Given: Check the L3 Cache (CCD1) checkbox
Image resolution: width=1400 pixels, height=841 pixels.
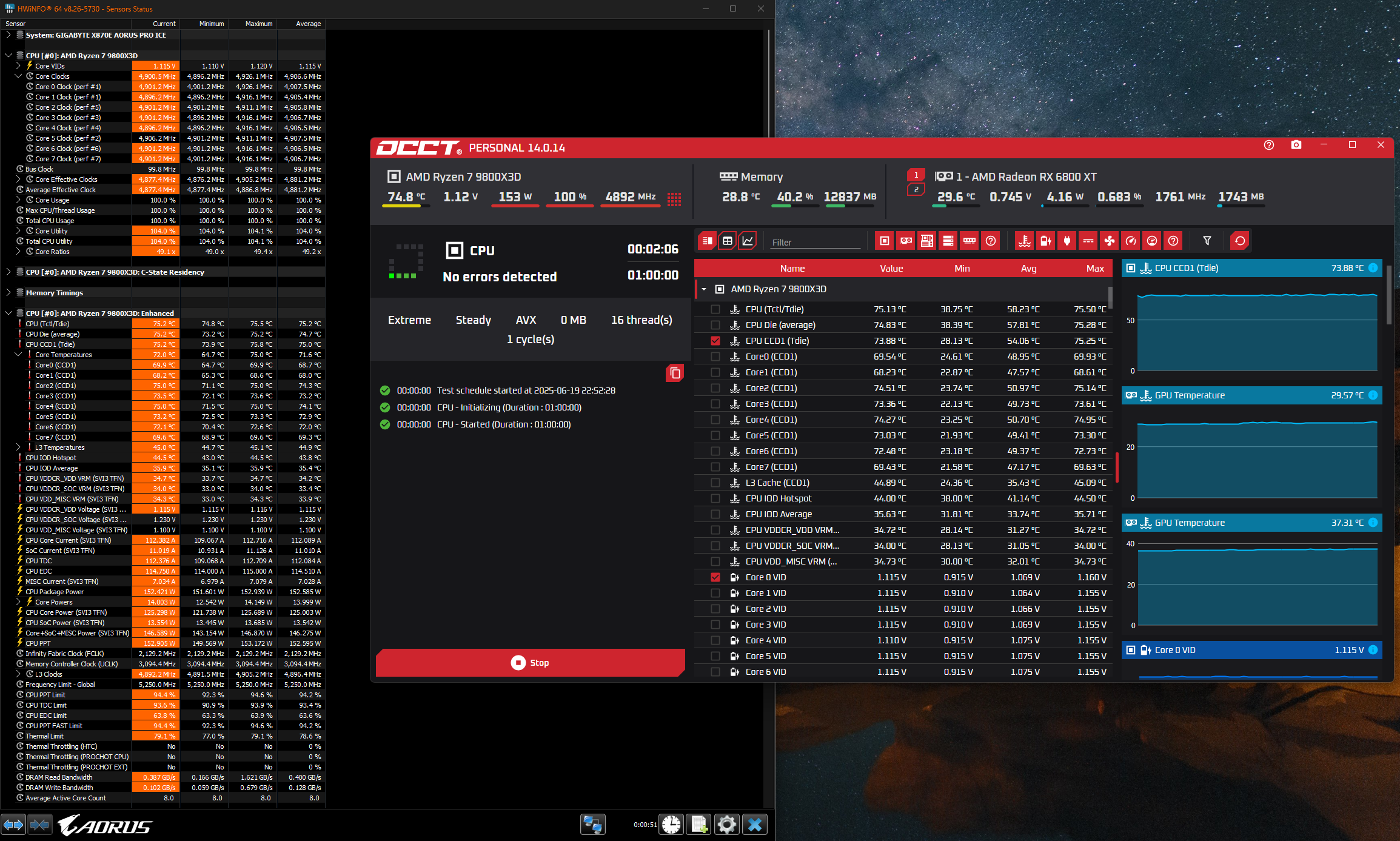Looking at the screenshot, I should (x=715, y=483).
